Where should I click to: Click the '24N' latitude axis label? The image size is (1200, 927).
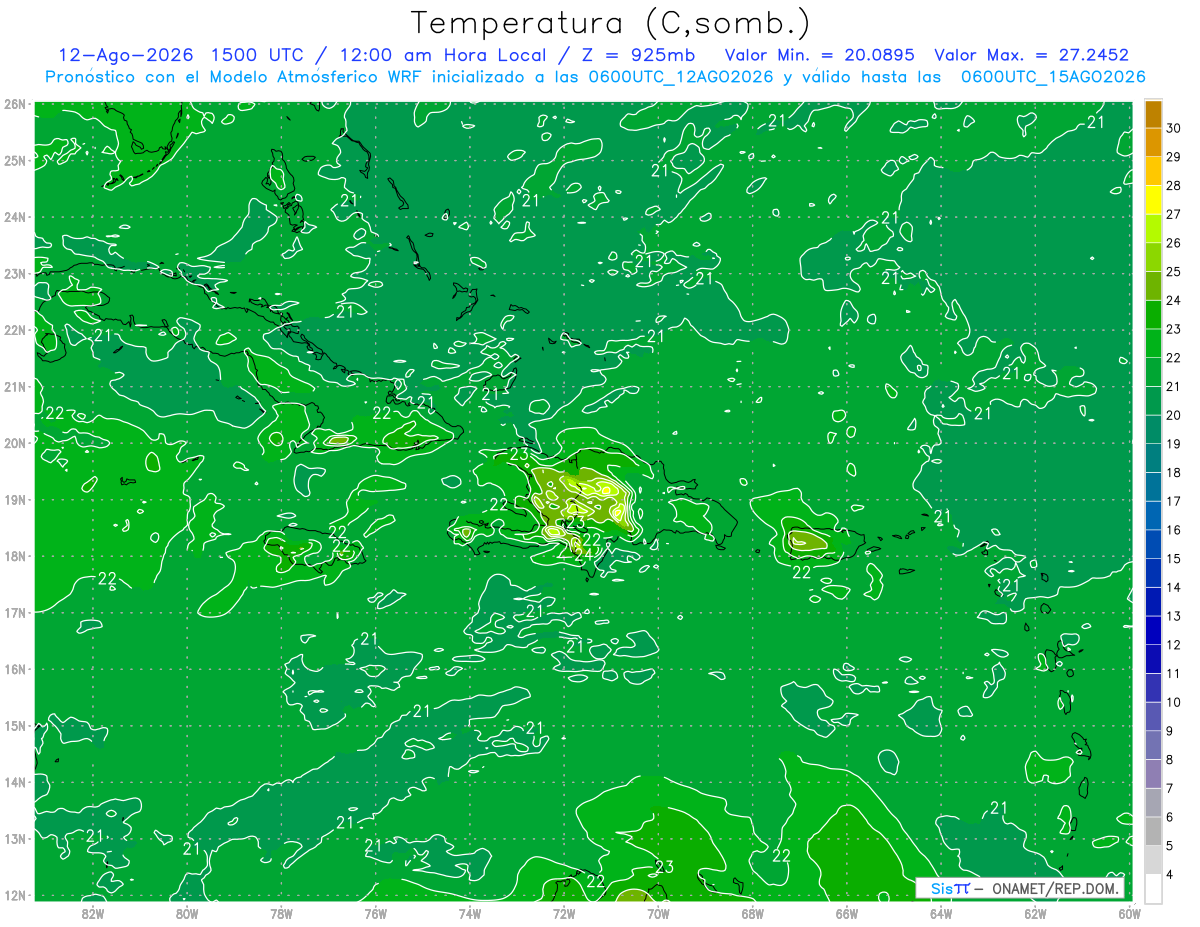[15, 217]
